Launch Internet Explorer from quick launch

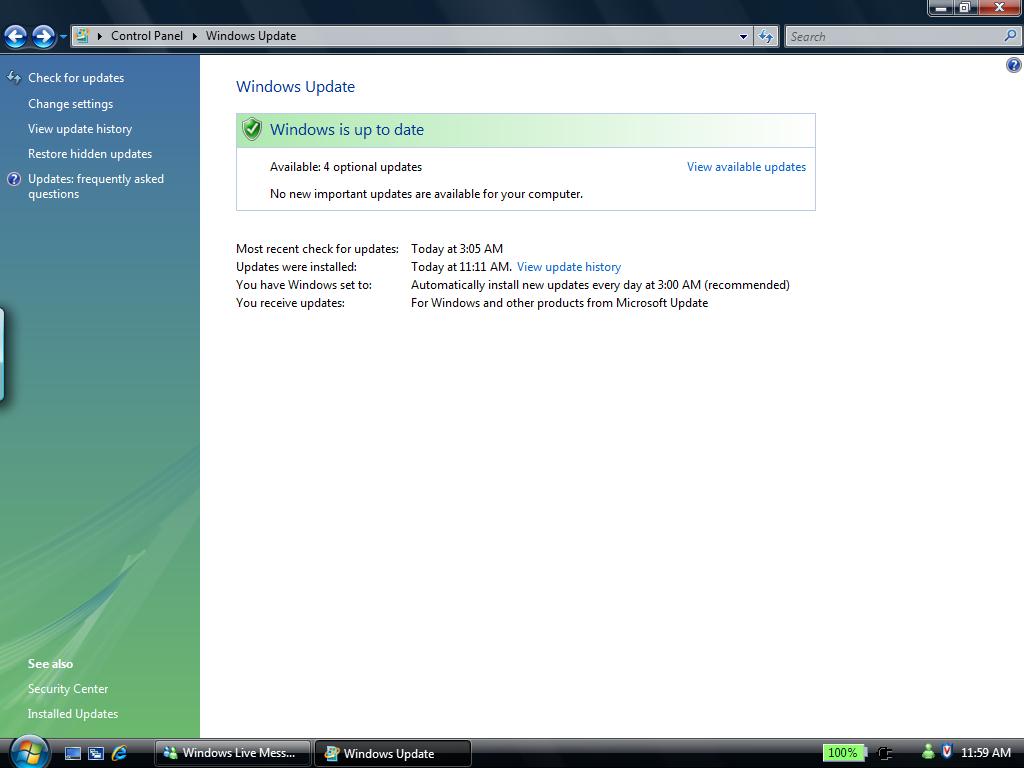point(119,753)
